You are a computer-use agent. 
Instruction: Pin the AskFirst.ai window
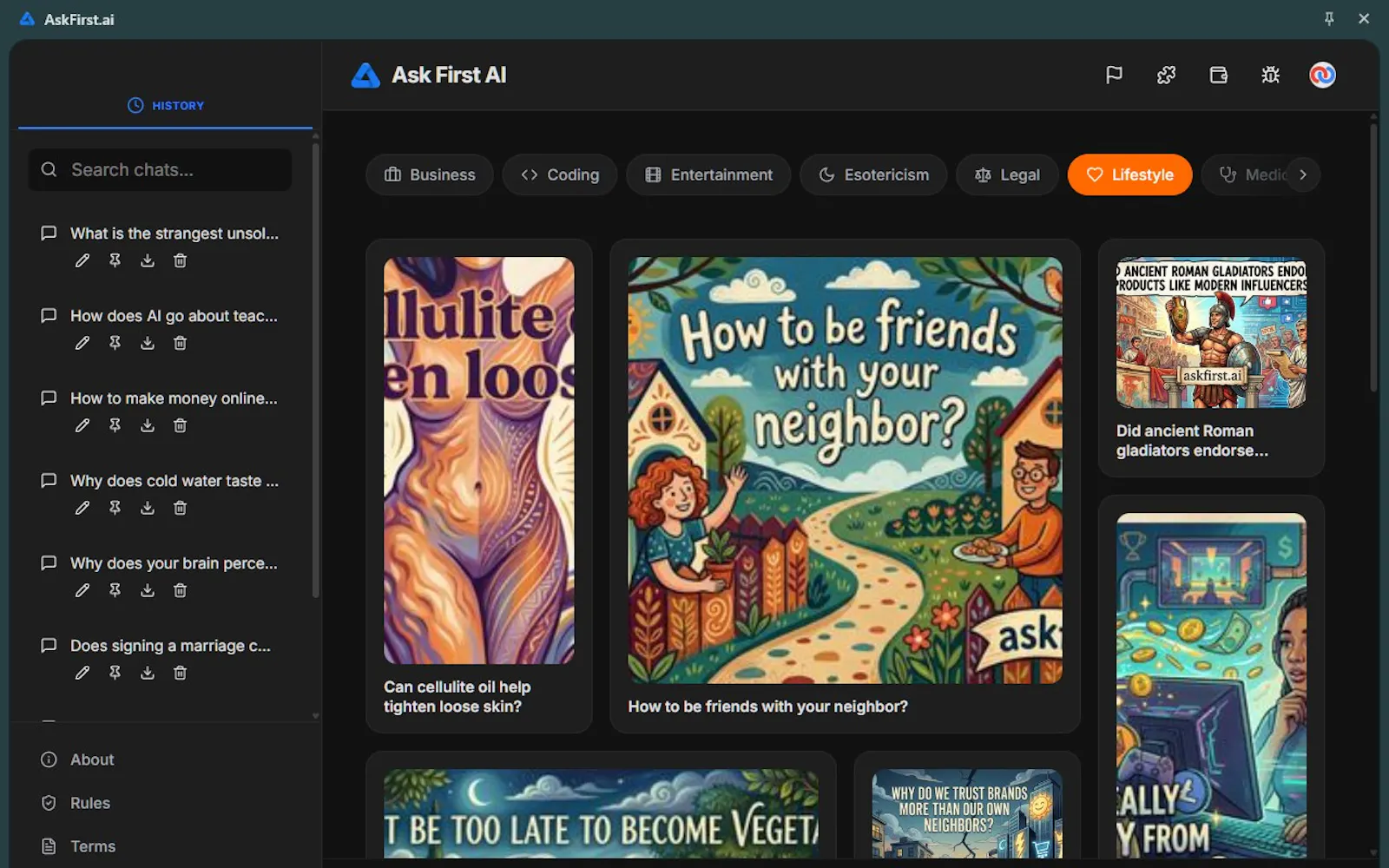tap(1329, 19)
